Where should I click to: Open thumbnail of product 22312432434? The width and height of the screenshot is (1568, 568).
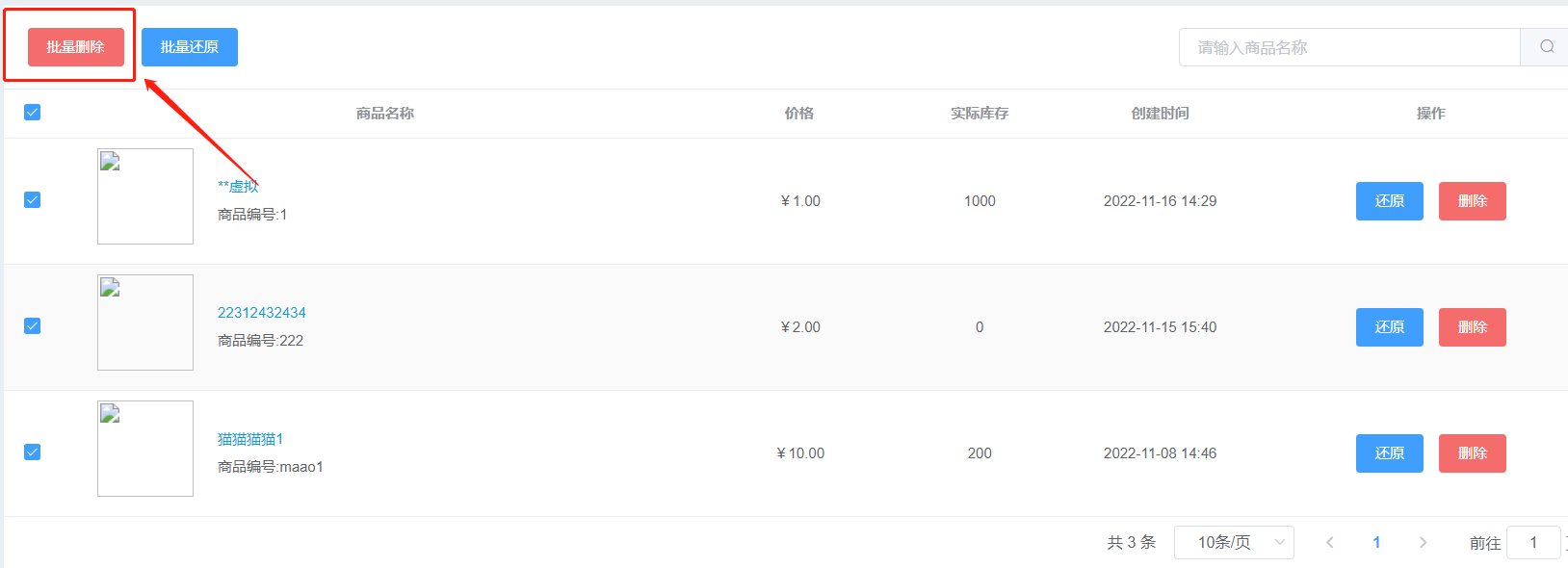tap(145, 323)
